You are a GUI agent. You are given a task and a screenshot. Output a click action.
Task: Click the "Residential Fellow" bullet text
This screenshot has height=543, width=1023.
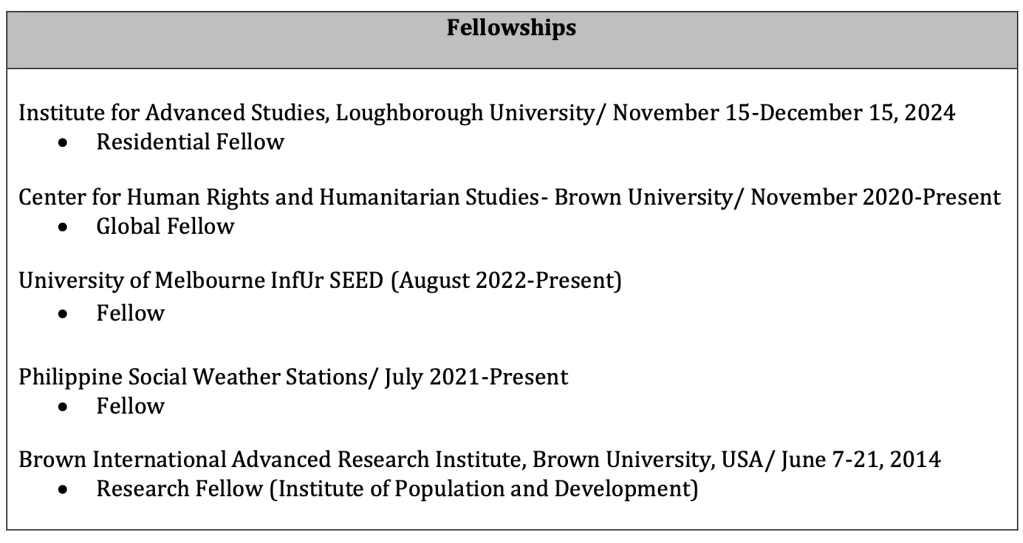(x=190, y=142)
